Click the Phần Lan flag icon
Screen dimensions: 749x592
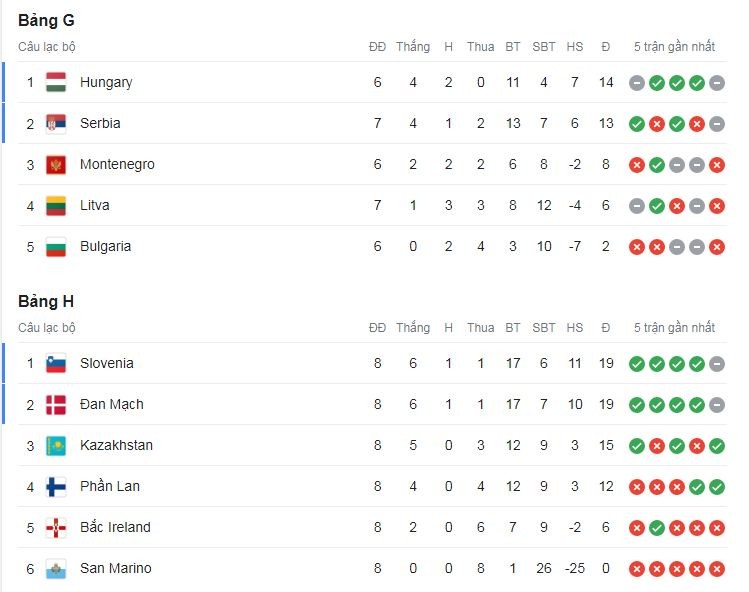(x=56, y=486)
